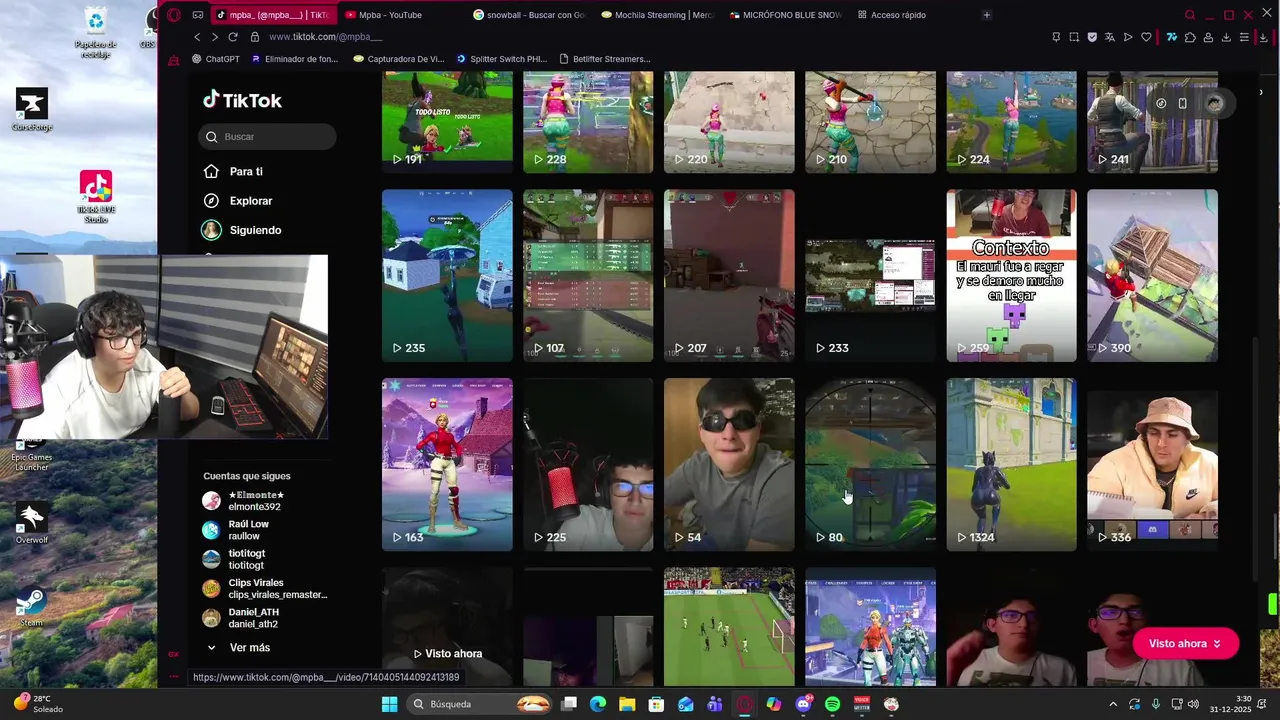The height and width of the screenshot is (720, 1280).
Task: Open Clips Virales account
Action: (265, 588)
